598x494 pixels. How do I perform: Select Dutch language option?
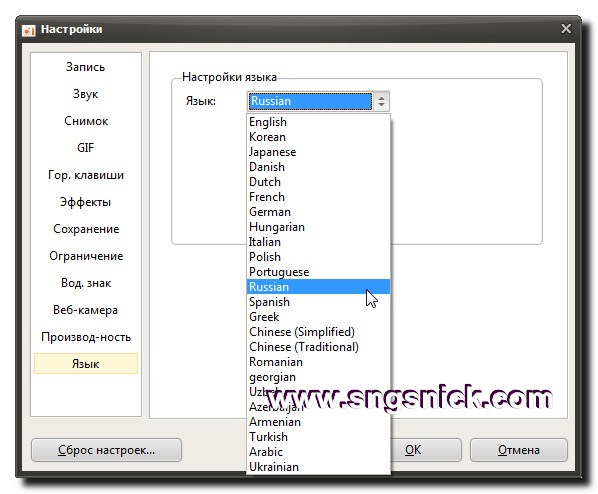point(318,182)
